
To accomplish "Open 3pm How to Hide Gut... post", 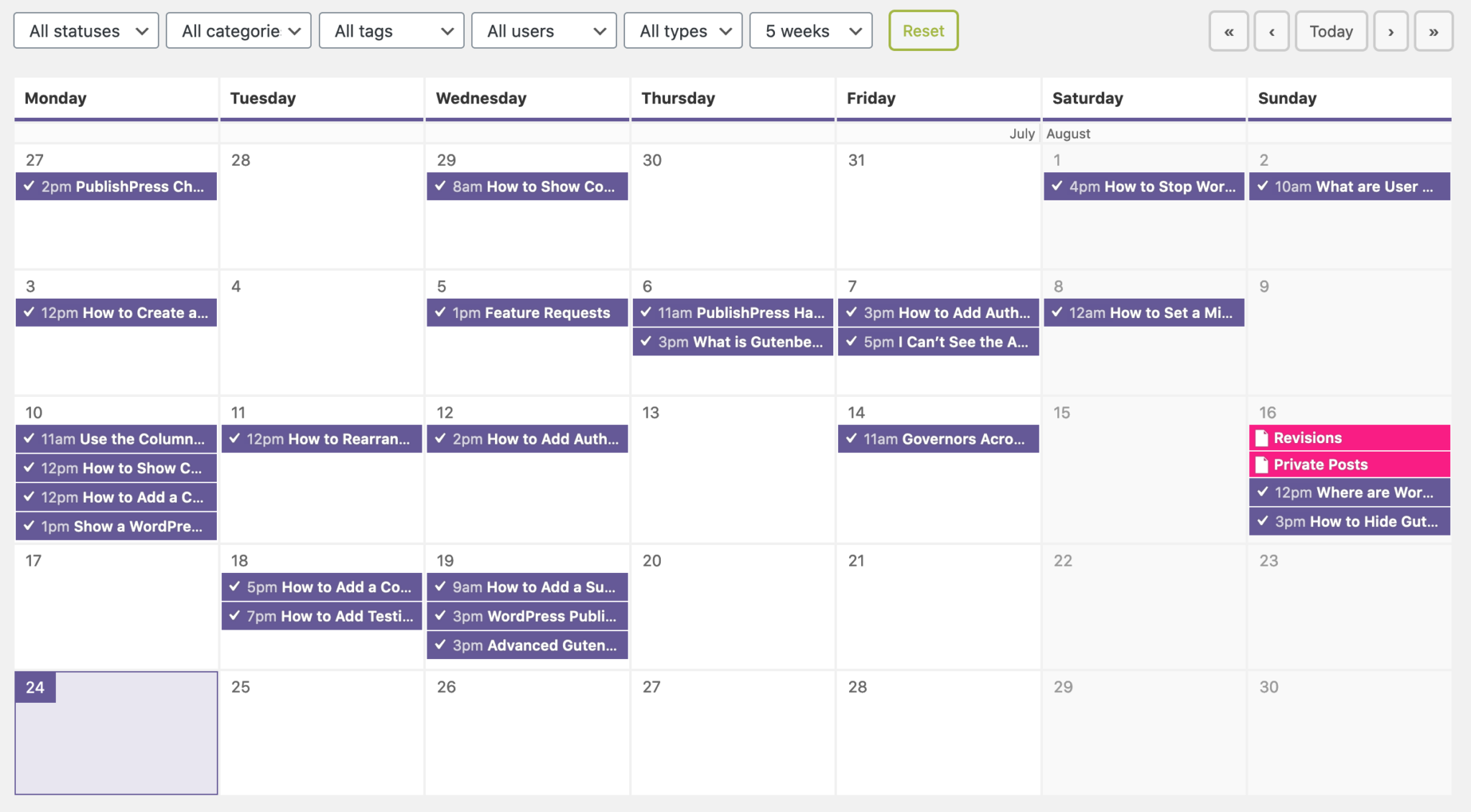I will [1350, 522].
